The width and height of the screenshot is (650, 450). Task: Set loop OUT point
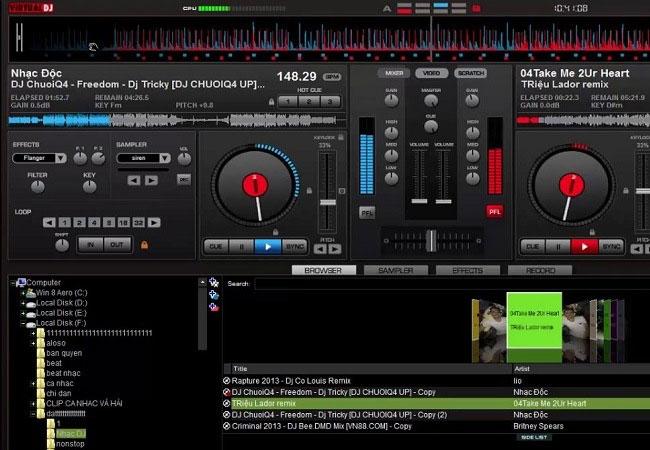coord(117,244)
